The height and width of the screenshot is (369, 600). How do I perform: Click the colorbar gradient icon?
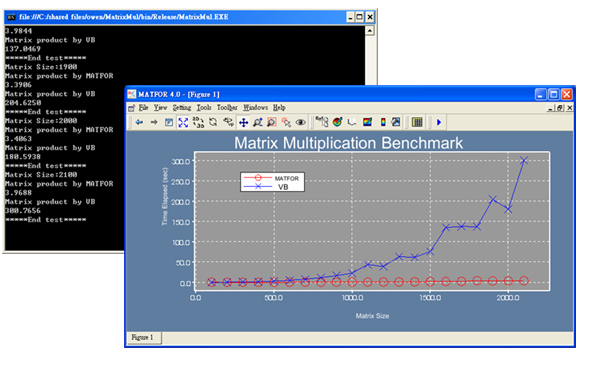(382, 122)
